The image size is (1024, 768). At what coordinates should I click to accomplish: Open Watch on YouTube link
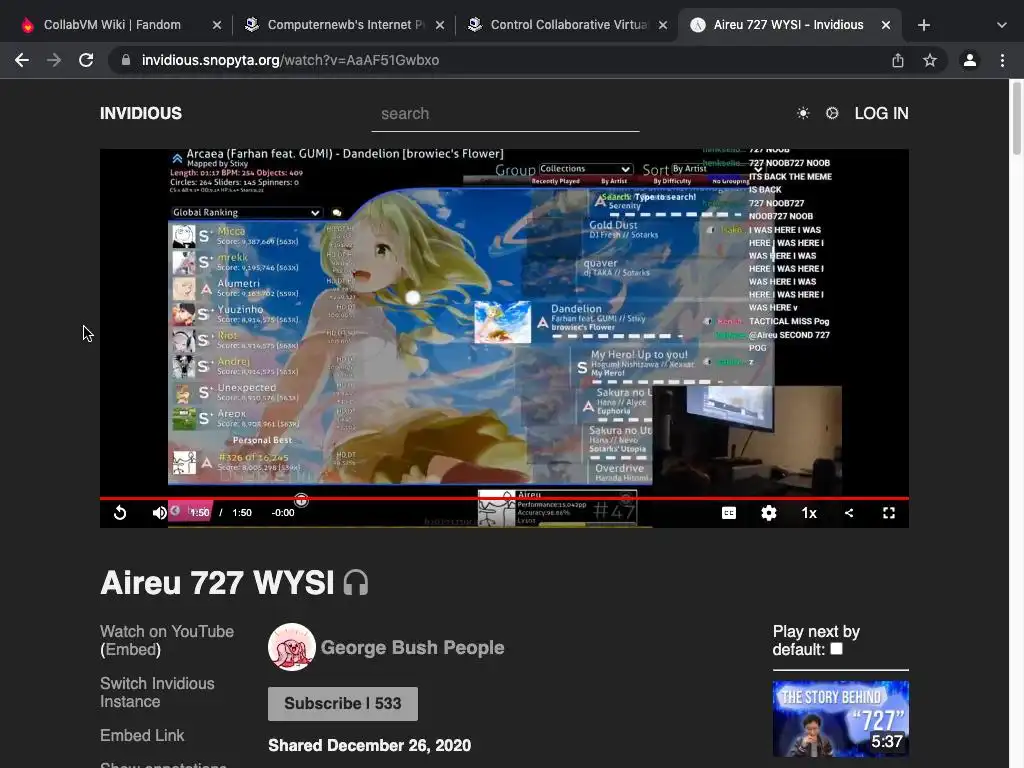[x=167, y=632]
